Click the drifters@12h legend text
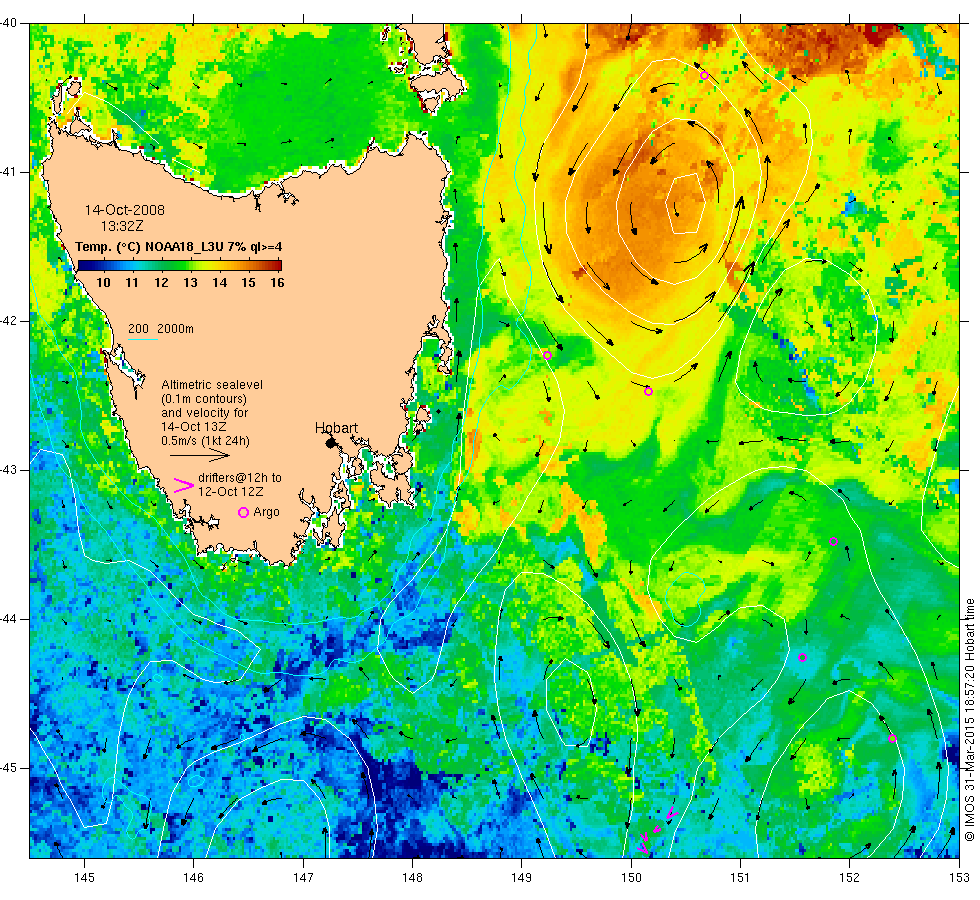This screenshot has width=980, height=900. pos(239,484)
